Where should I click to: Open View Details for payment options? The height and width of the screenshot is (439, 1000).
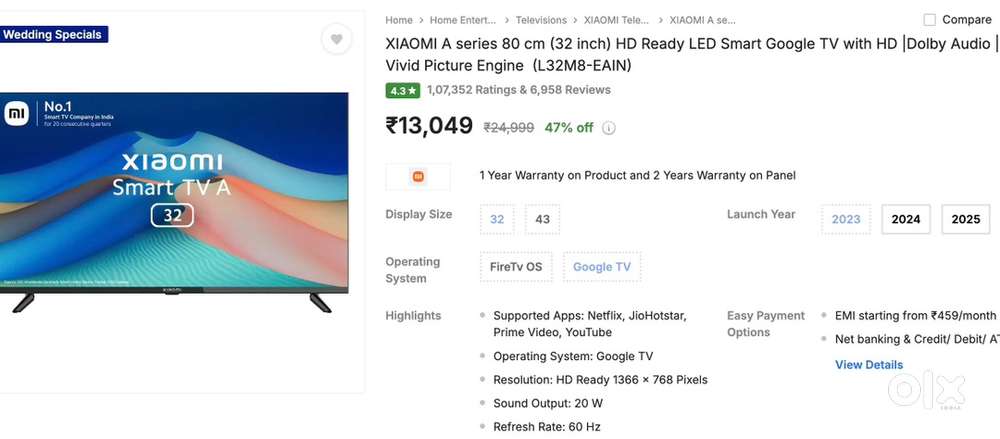point(869,365)
